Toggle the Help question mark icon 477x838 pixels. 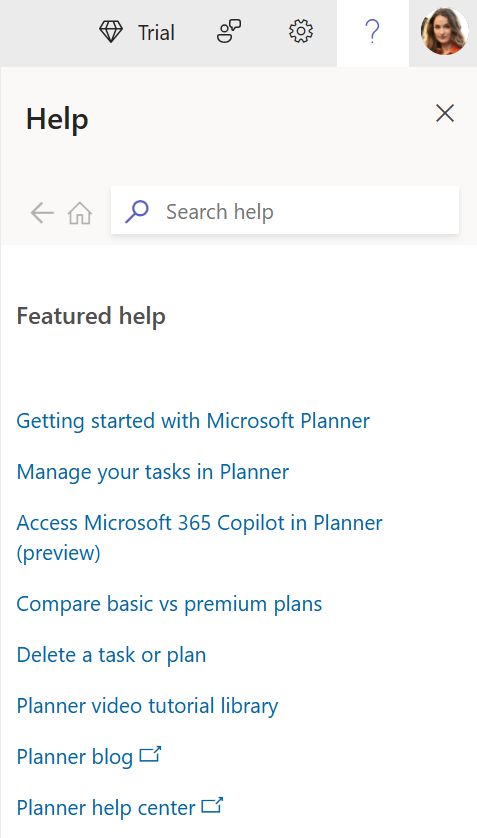[x=372, y=32]
